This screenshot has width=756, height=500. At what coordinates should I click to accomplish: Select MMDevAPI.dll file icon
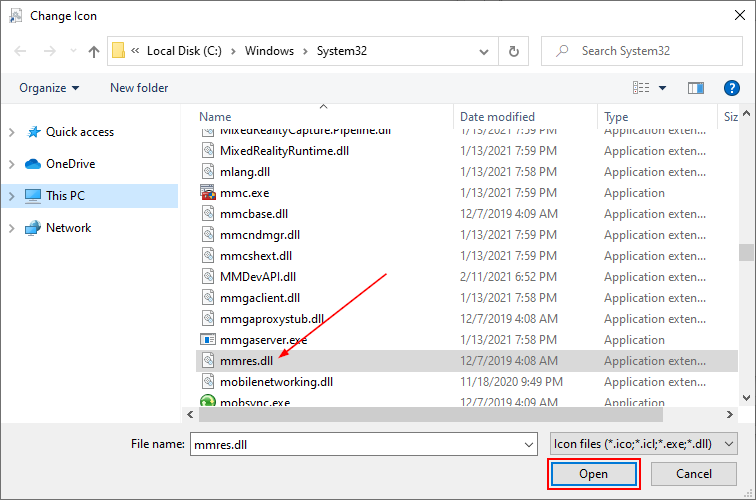[208, 277]
